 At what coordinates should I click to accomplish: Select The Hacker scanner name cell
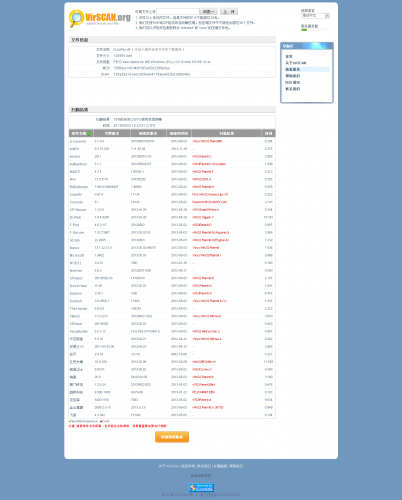pyautogui.click(x=78, y=309)
